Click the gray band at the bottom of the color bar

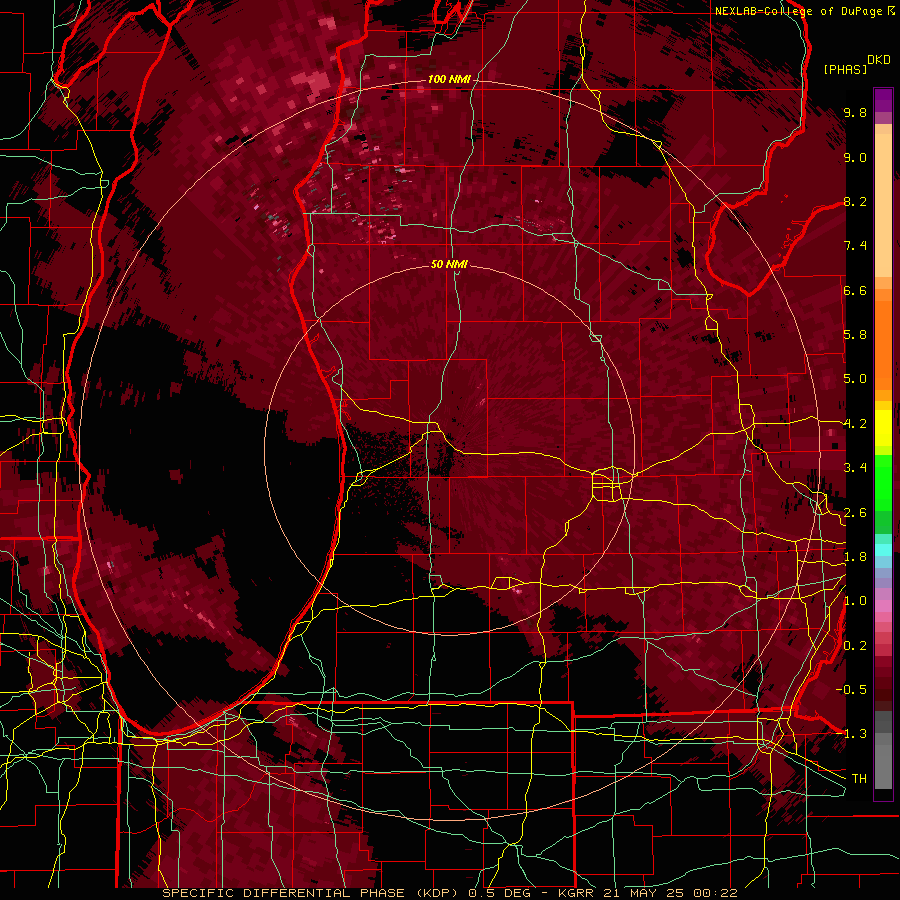tap(883, 751)
